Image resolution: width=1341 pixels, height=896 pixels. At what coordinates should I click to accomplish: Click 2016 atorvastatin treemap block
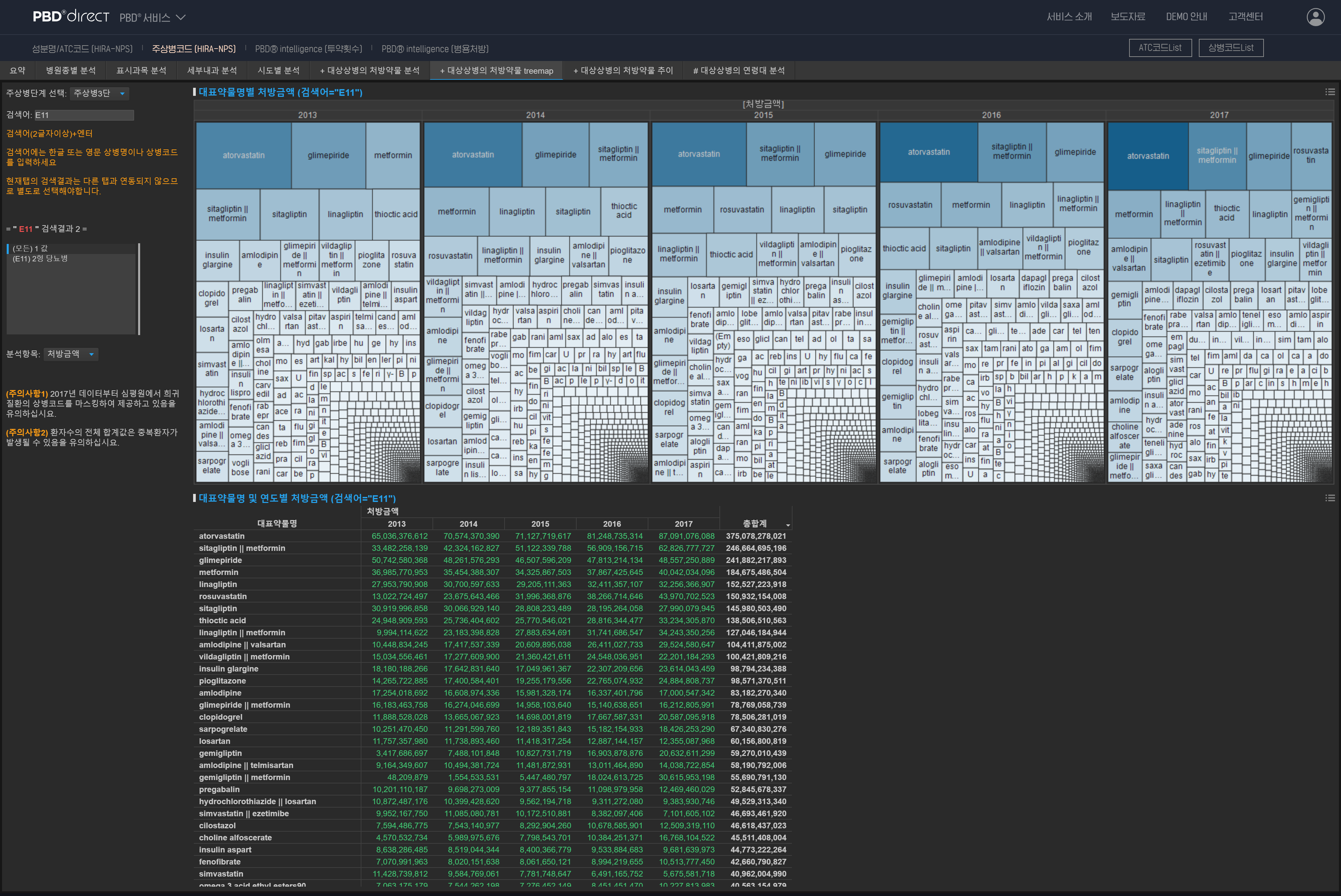tap(928, 152)
